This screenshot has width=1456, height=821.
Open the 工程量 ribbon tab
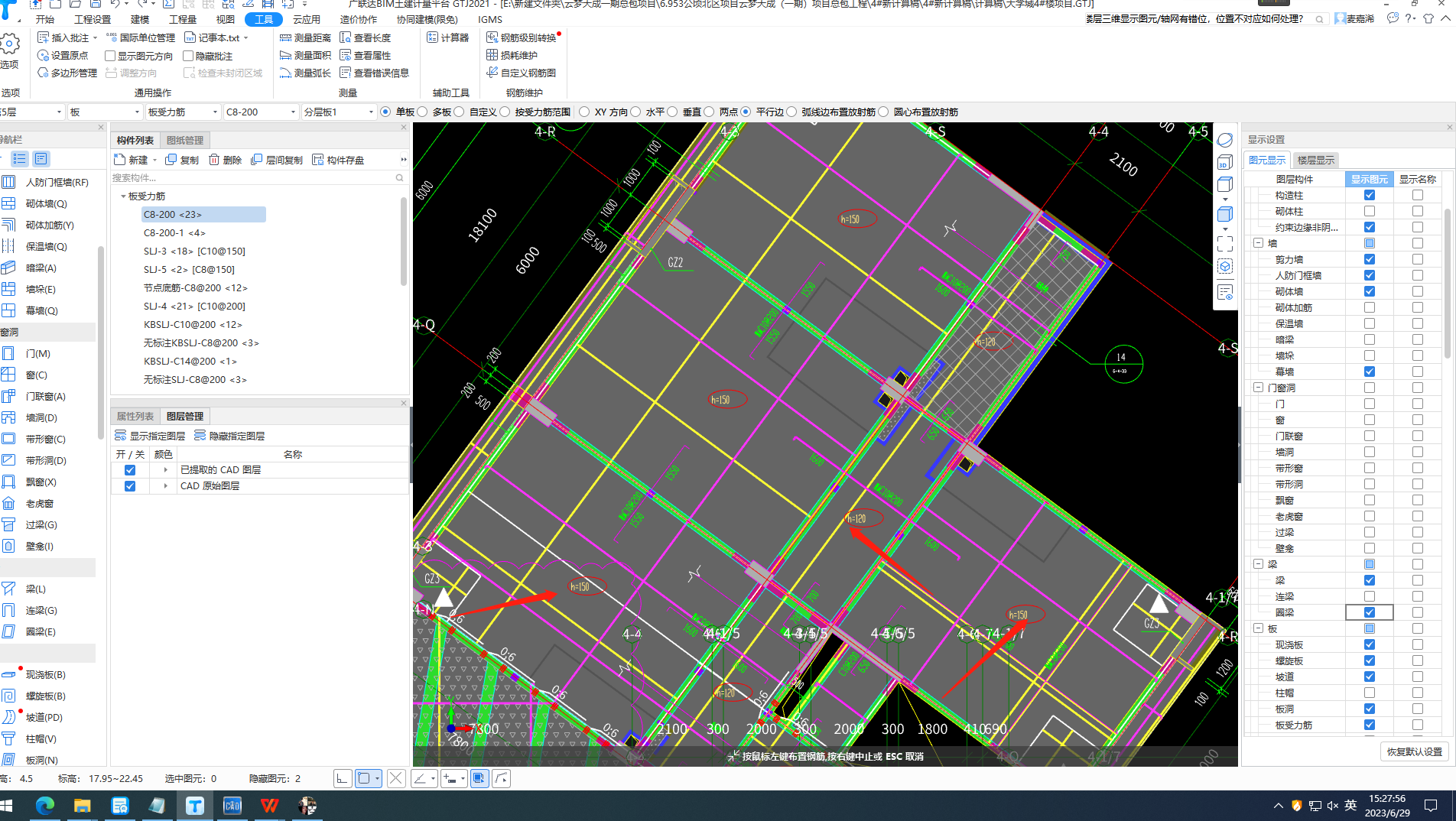(x=183, y=19)
